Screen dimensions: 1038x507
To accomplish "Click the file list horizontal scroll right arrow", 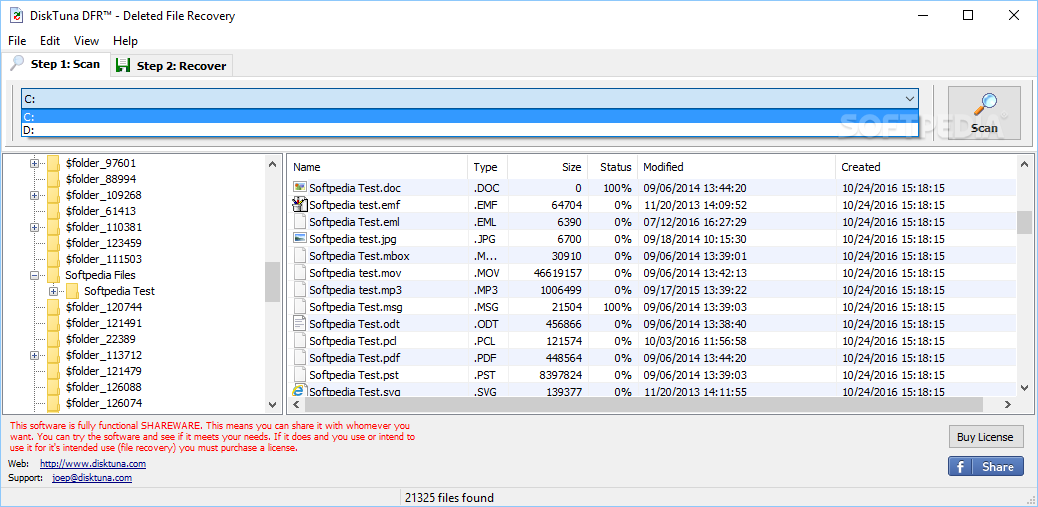I will pyautogui.click(x=1008, y=404).
